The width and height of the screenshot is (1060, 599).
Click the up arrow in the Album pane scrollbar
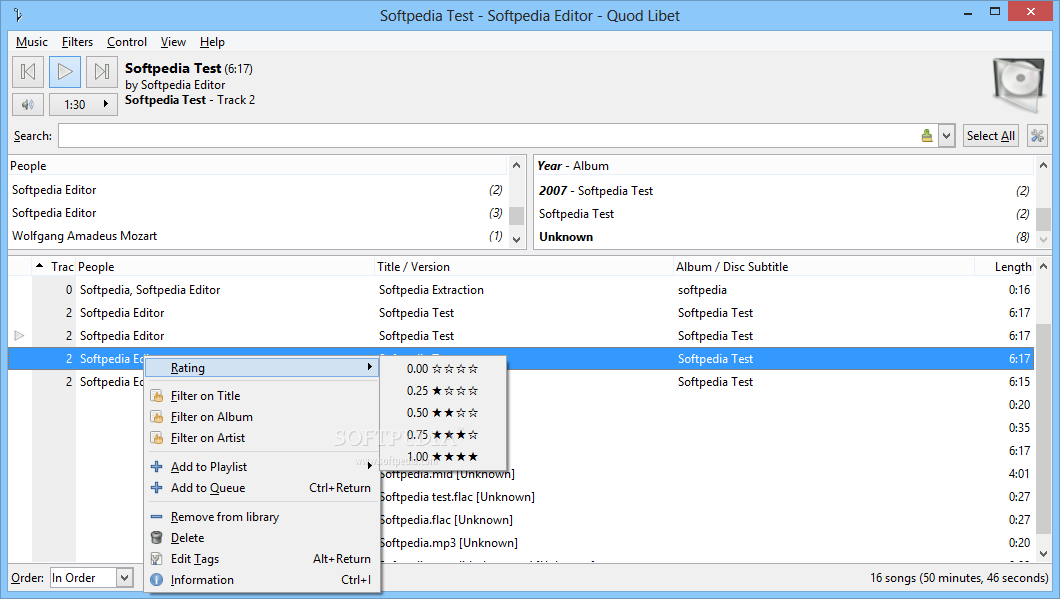(1043, 166)
